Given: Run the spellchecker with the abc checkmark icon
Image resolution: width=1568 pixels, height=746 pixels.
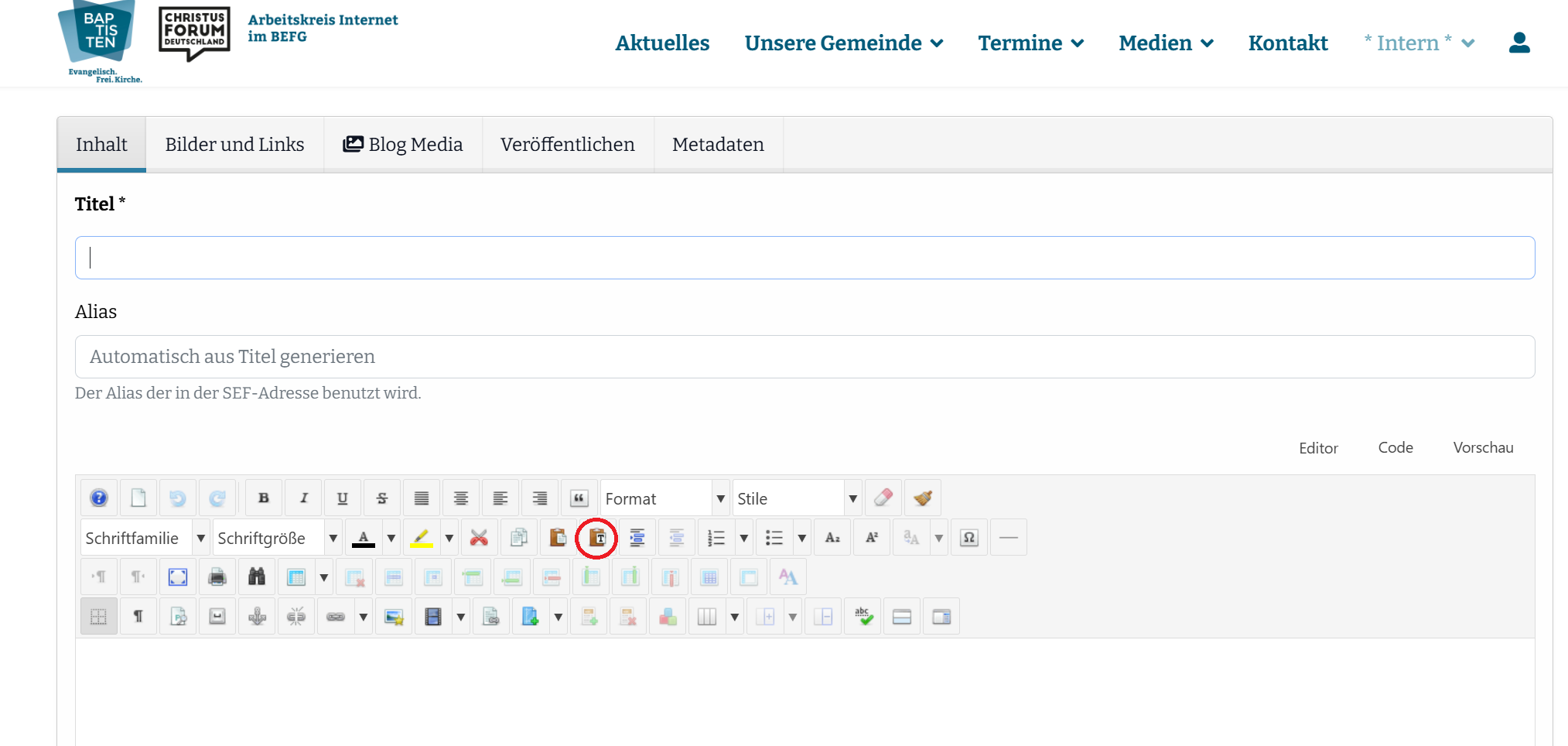Looking at the screenshot, I should click(x=863, y=616).
